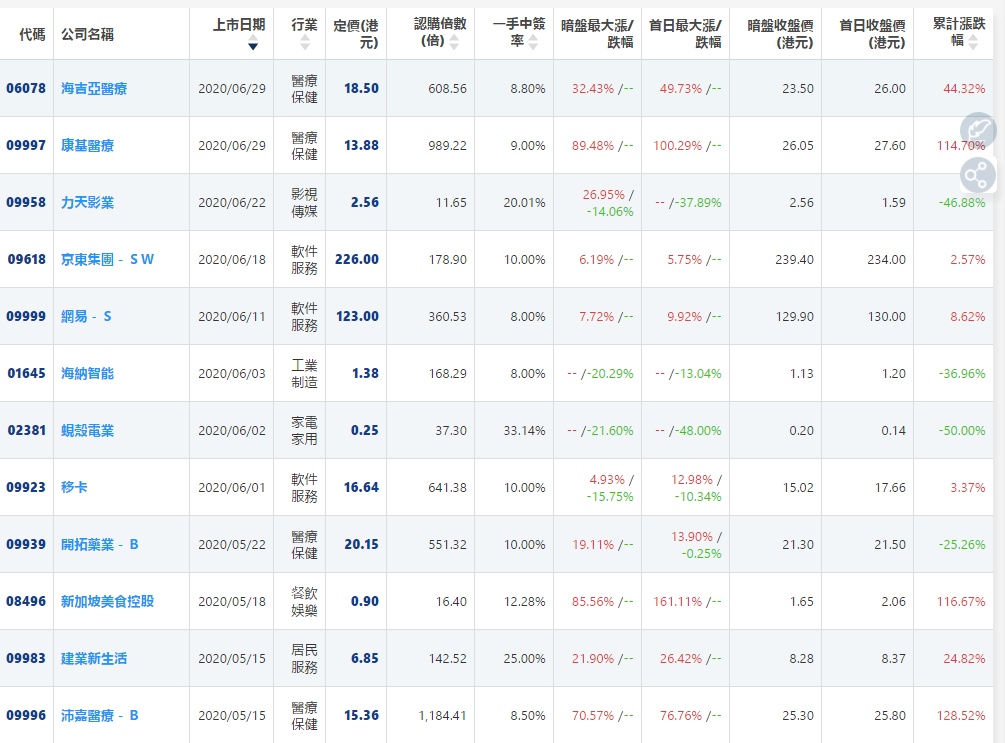Click 影視傳媒 industry cell
This screenshot has height=743, width=1005.
[x=304, y=203]
